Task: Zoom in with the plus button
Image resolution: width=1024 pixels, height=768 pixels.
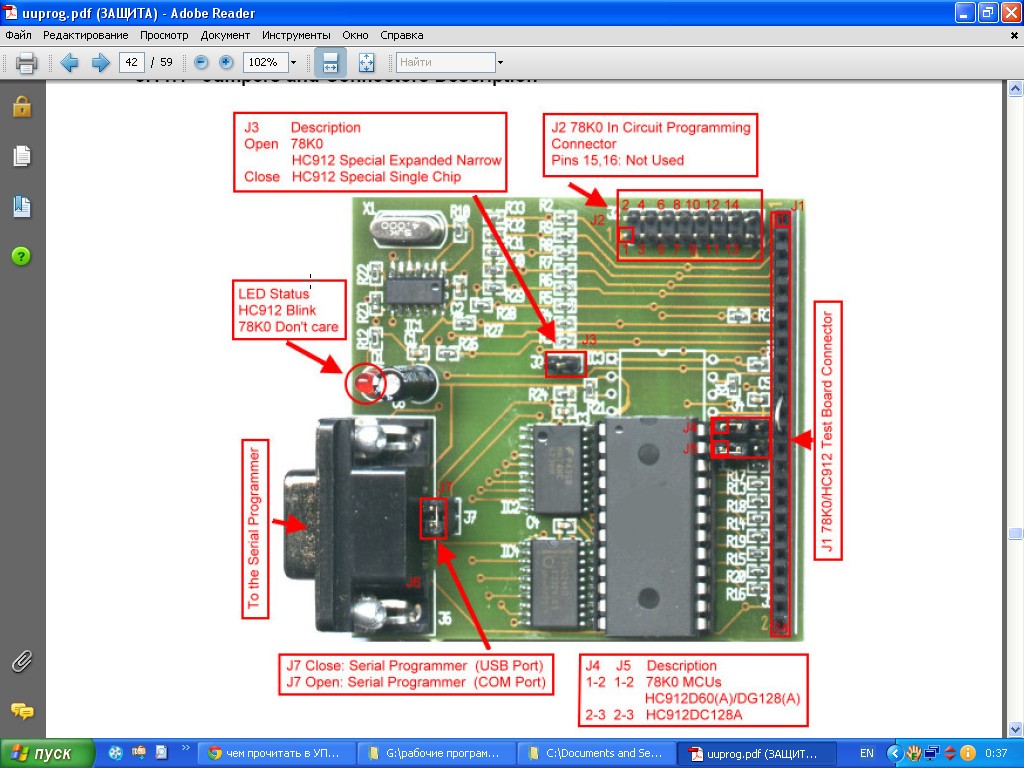Action: (x=226, y=63)
